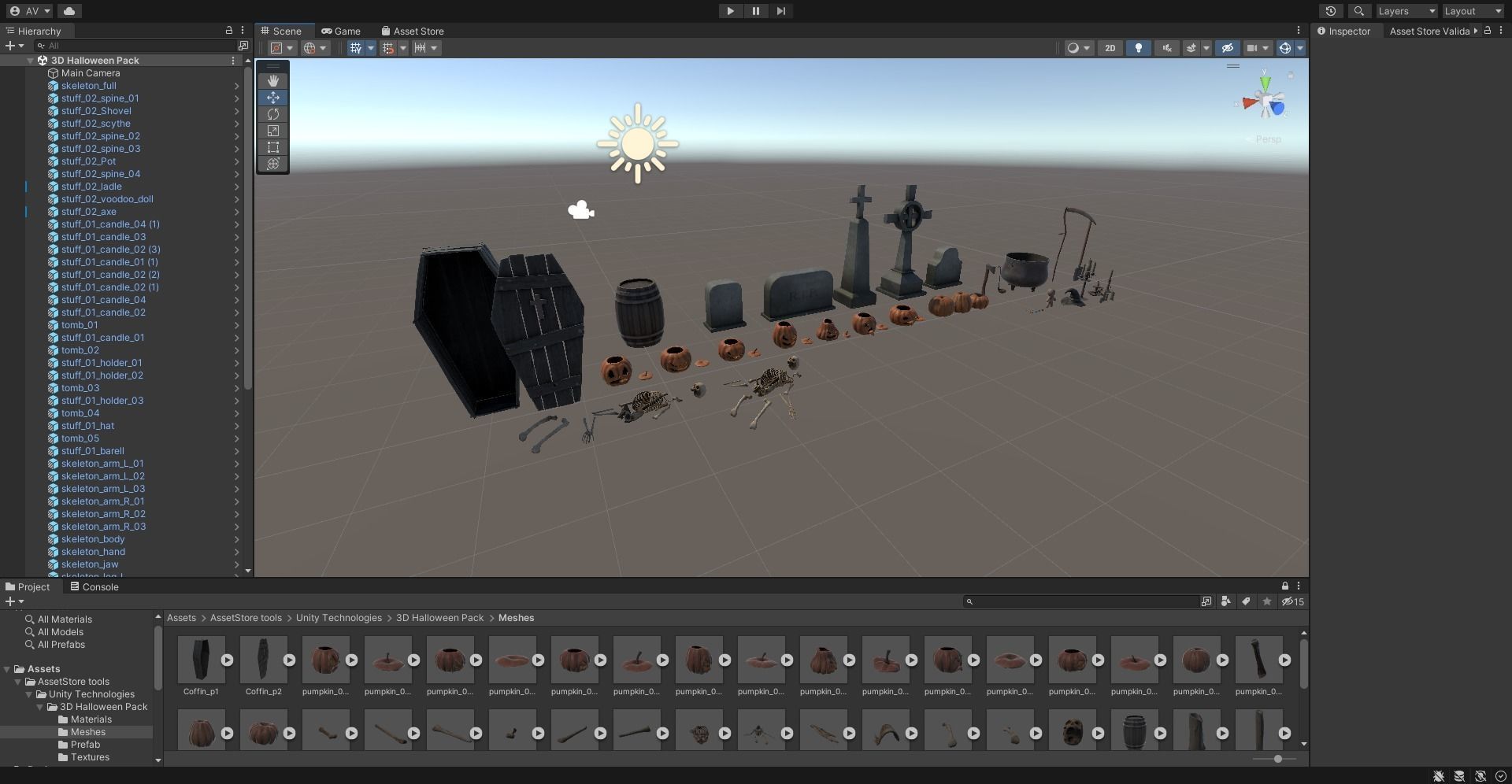Toggle grid snapping icon
Screen dimensions: 1512x784
coord(387,48)
